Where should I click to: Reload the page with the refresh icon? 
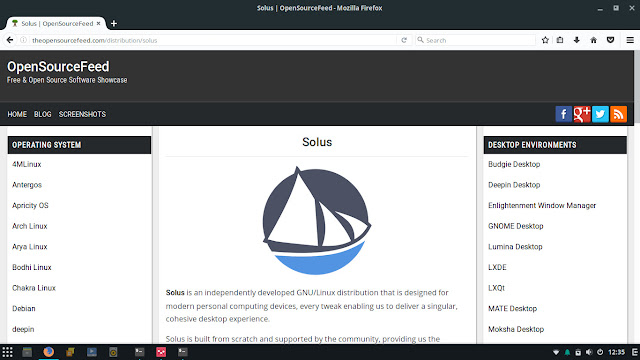click(x=404, y=40)
